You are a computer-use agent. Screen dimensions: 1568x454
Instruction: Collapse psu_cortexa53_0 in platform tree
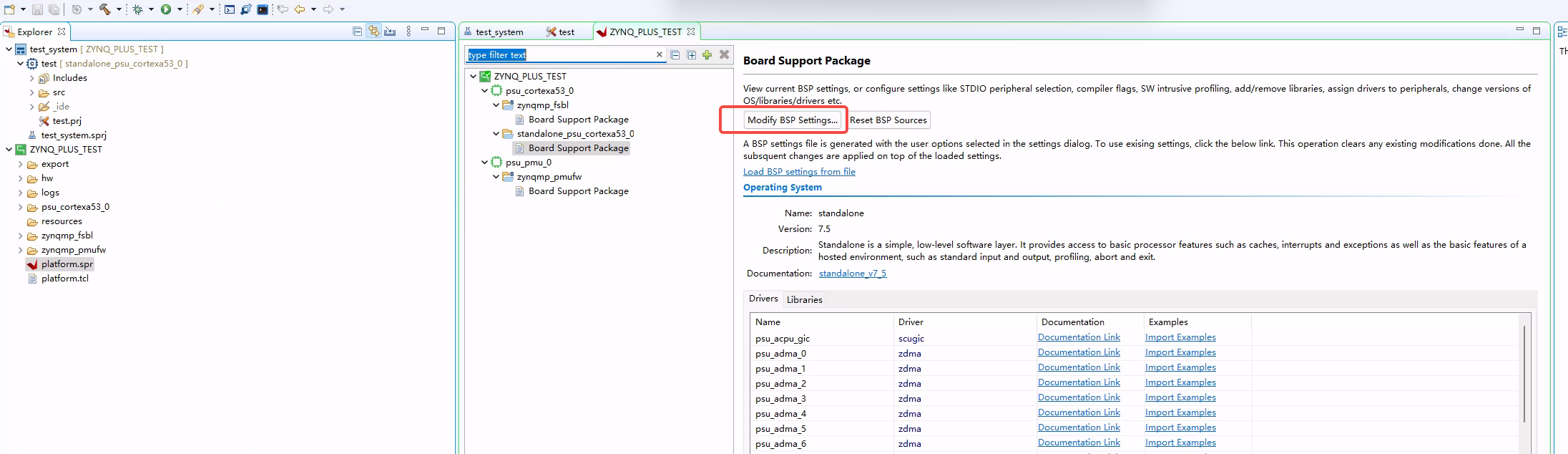(x=484, y=91)
